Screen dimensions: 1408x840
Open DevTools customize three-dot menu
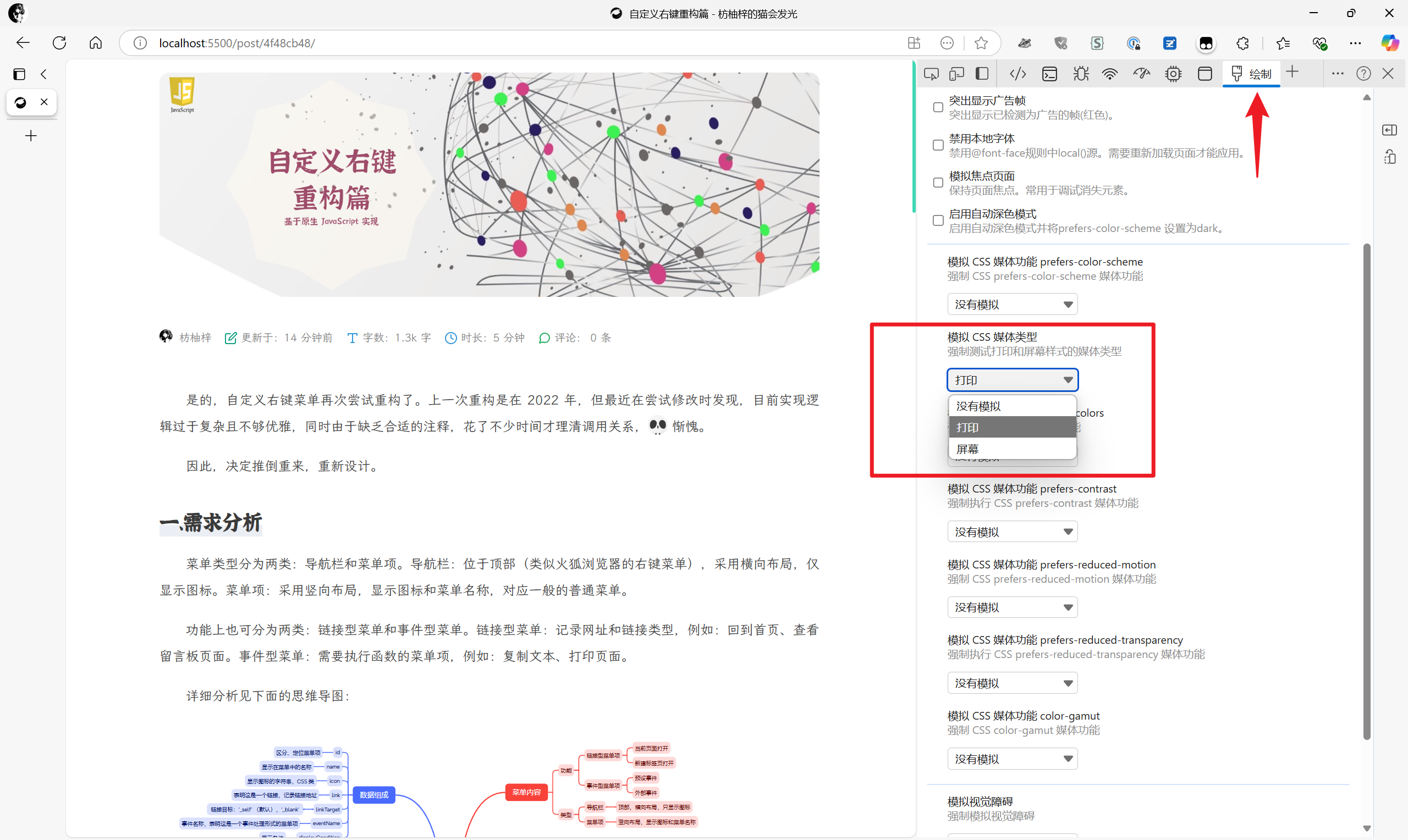[x=1338, y=74]
